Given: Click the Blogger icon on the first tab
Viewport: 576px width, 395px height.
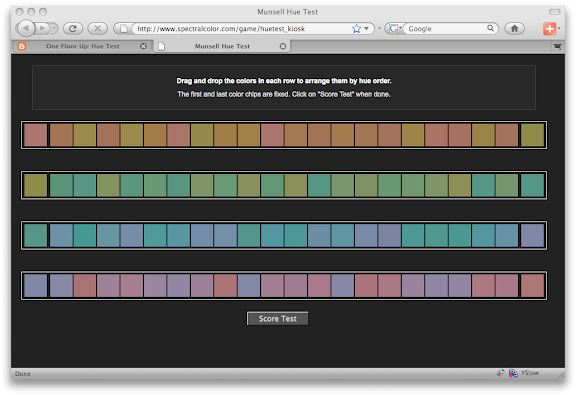Looking at the screenshot, I should click(x=22, y=46).
